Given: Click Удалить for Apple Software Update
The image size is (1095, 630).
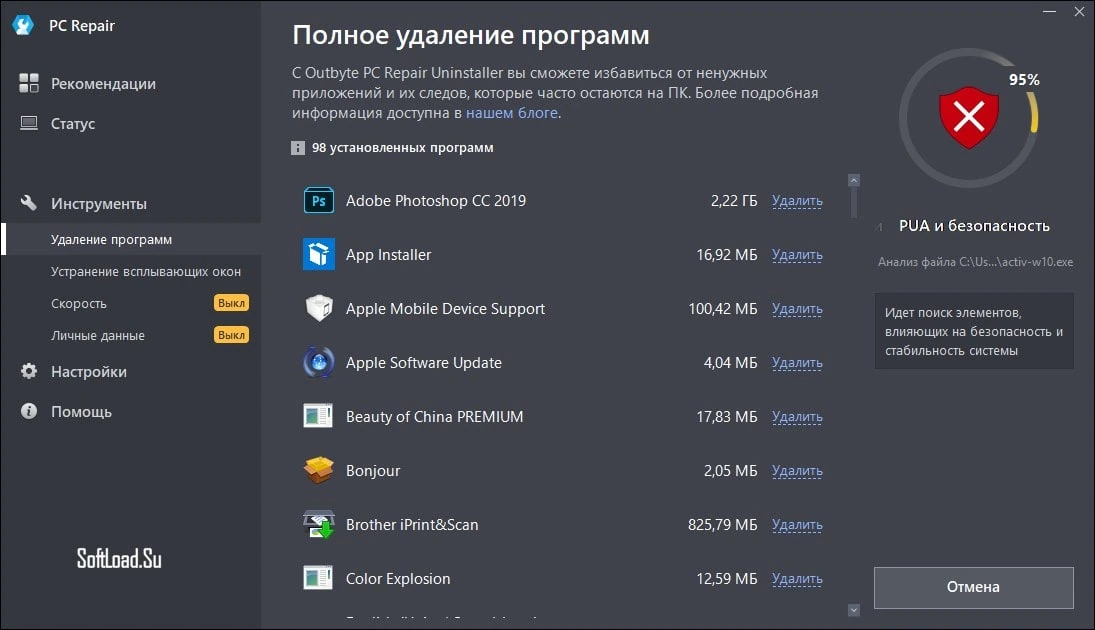Looking at the screenshot, I should click(x=797, y=363).
